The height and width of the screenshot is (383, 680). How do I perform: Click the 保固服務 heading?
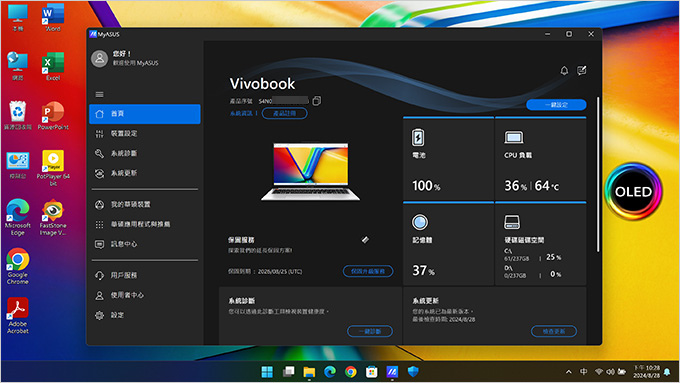(x=241, y=240)
